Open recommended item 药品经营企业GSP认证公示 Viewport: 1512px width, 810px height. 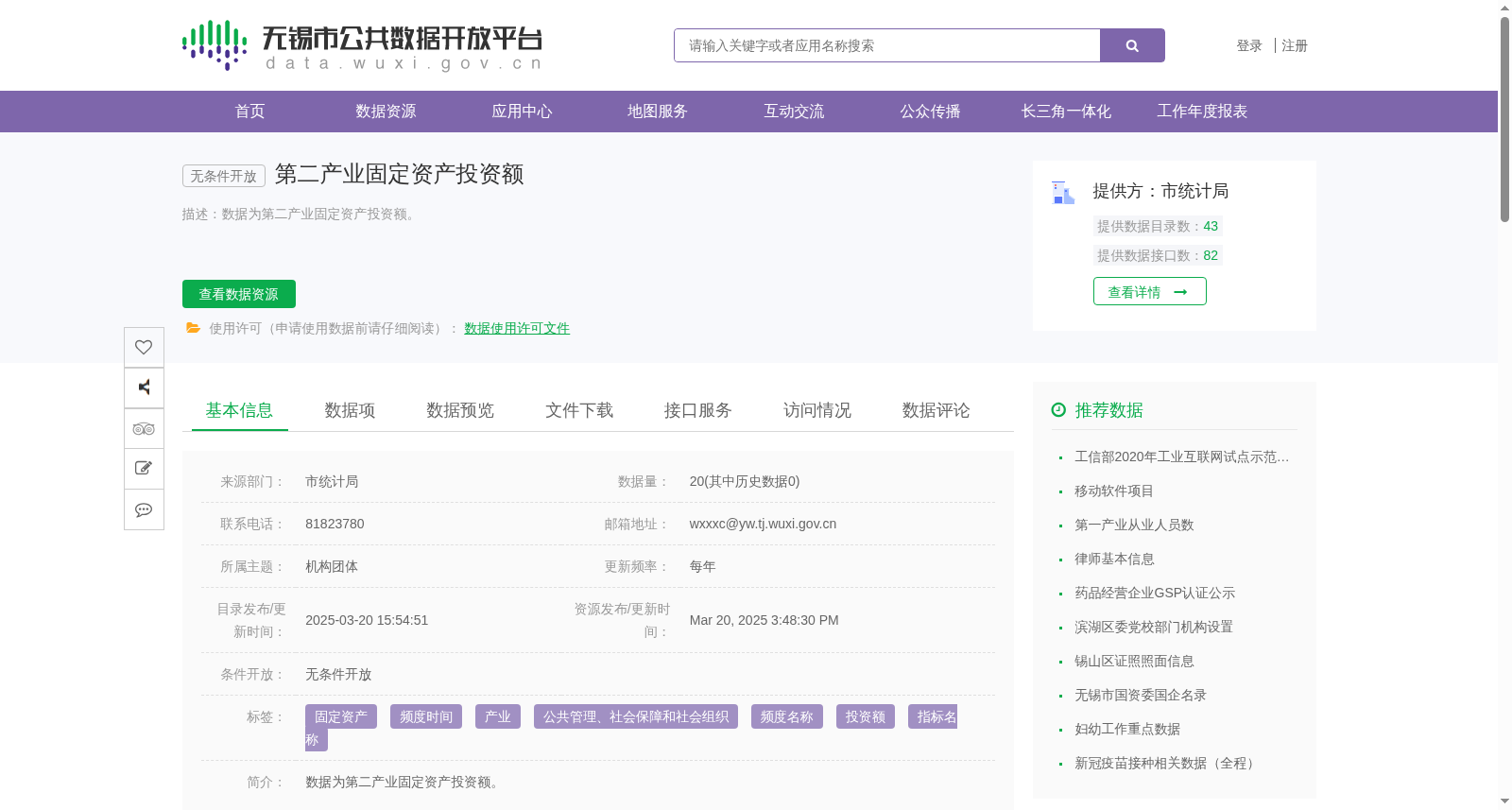pyautogui.click(x=1155, y=593)
